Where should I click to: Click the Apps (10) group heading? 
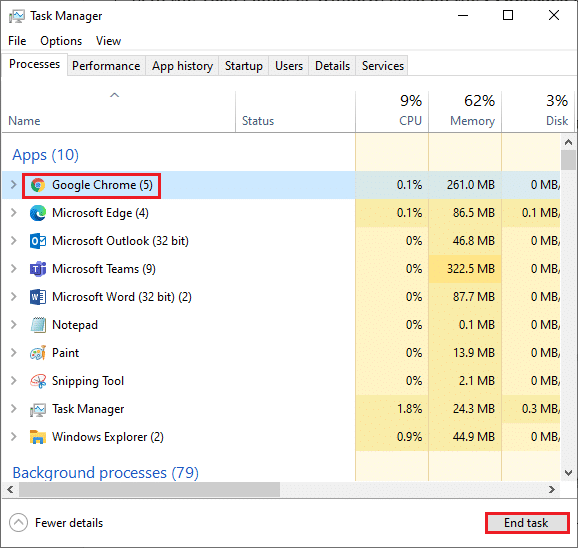[46, 155]
